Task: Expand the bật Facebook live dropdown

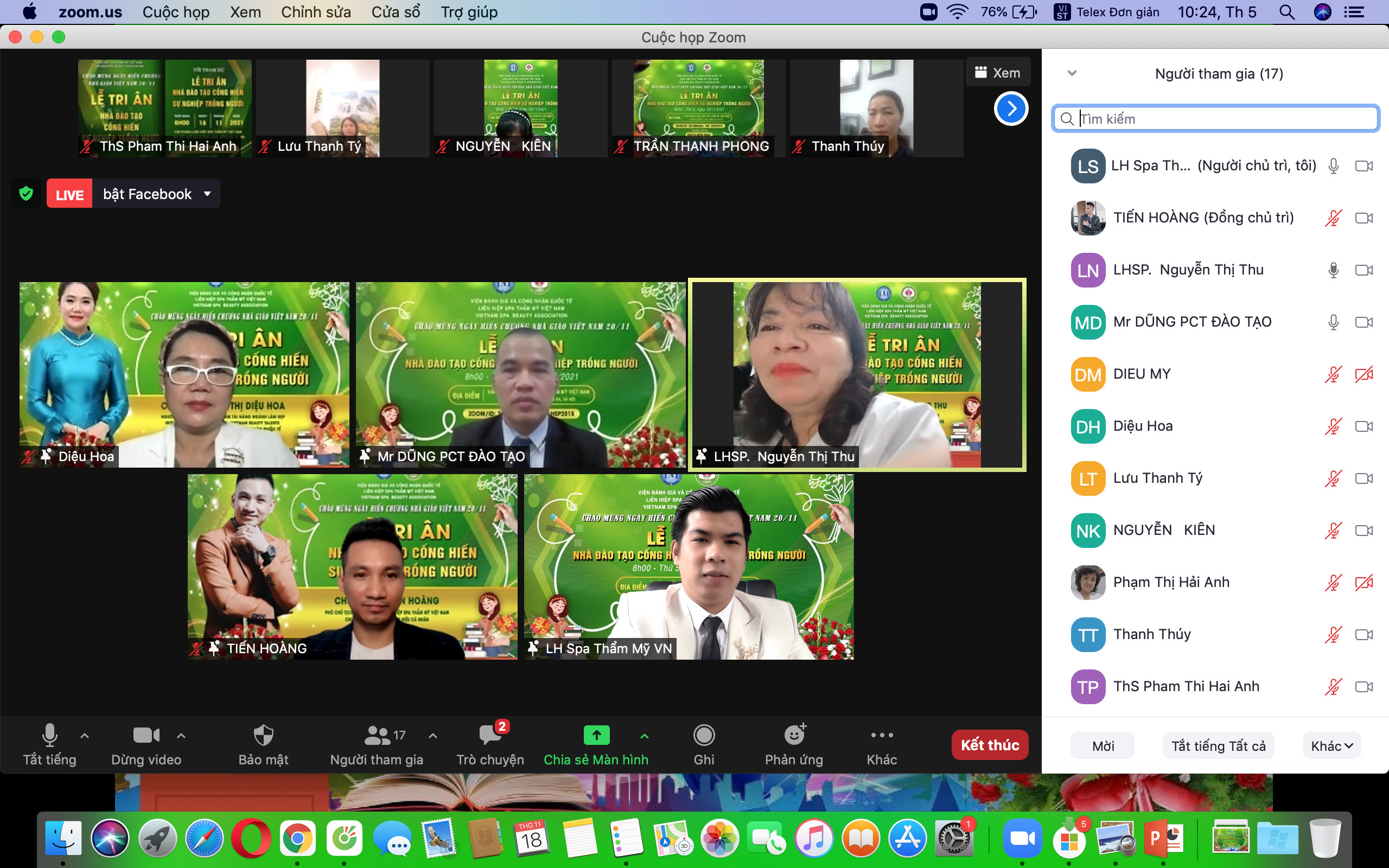Action: [x=207, y=194]
